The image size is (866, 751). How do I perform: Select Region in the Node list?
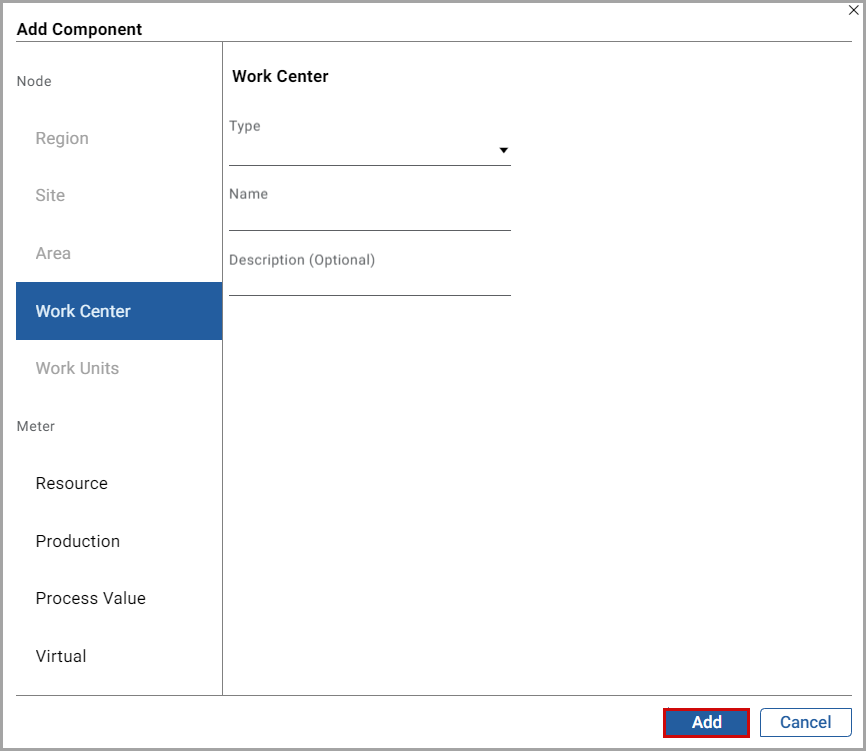[x=62, y=138]
